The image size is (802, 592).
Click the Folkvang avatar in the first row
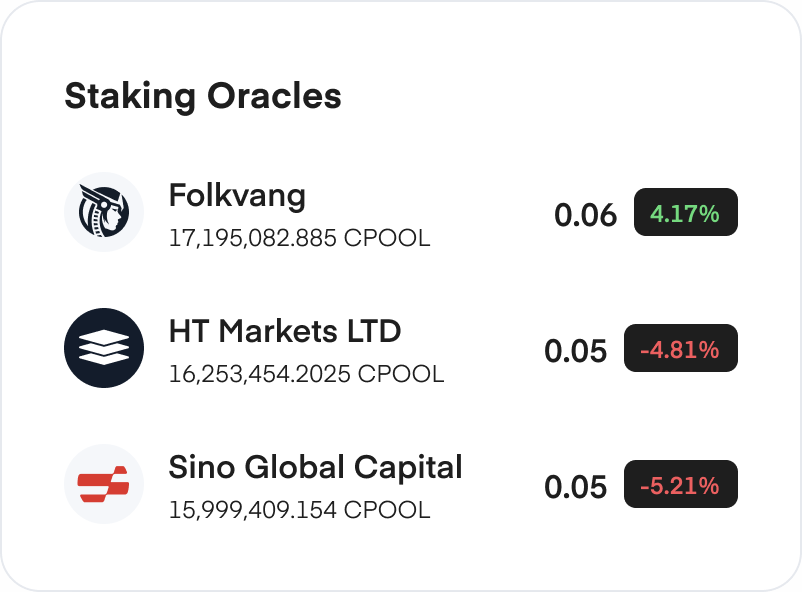[104, 212]
